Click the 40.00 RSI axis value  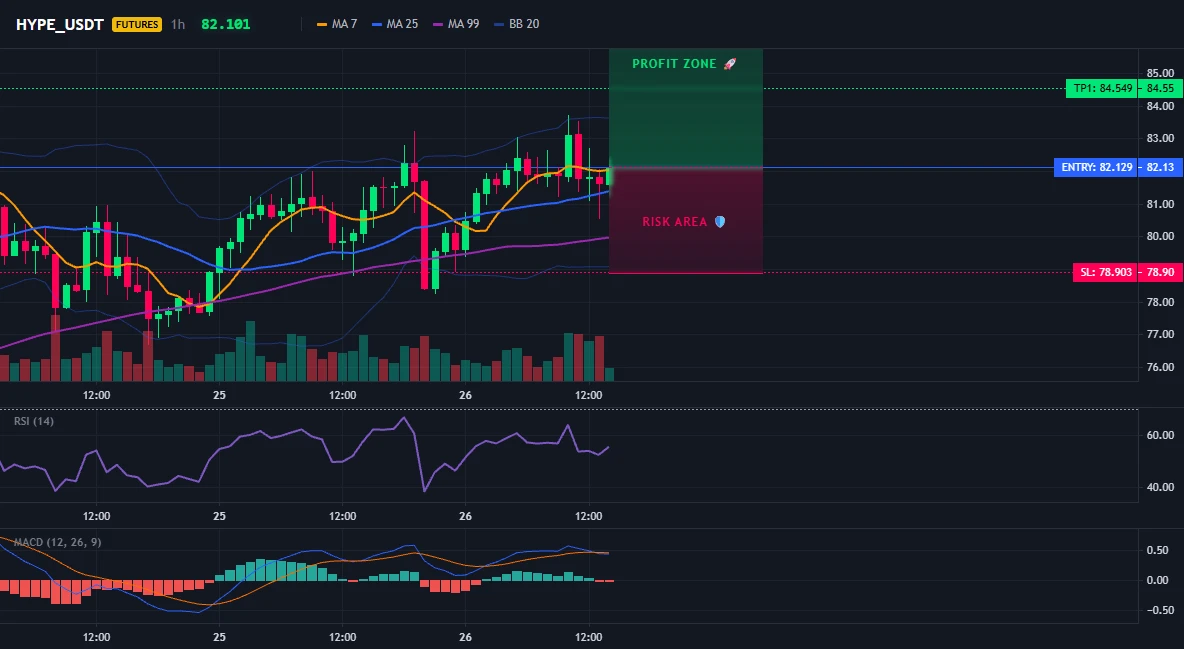point(1160,487)
